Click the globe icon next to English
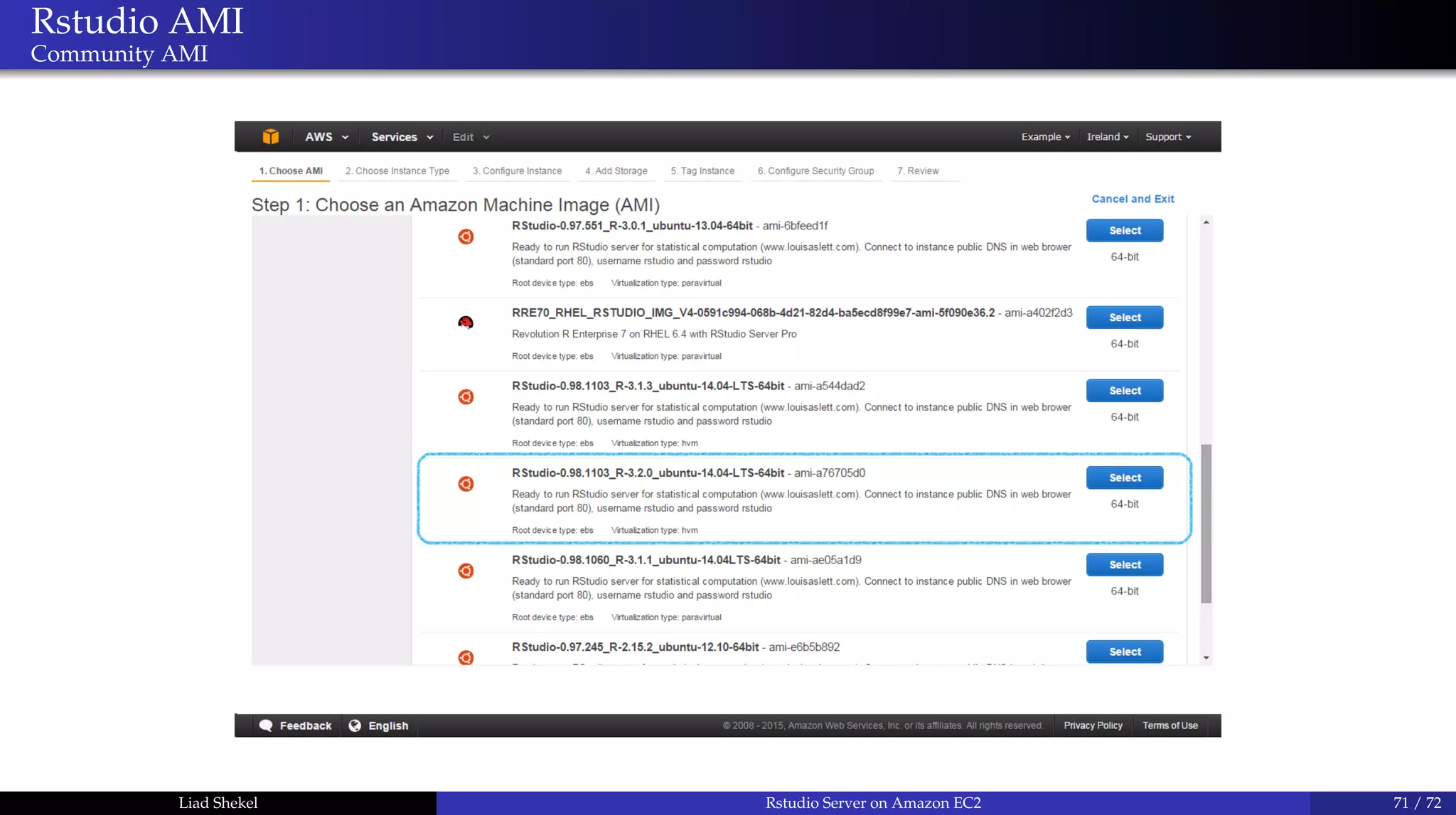 pos(355,725)
